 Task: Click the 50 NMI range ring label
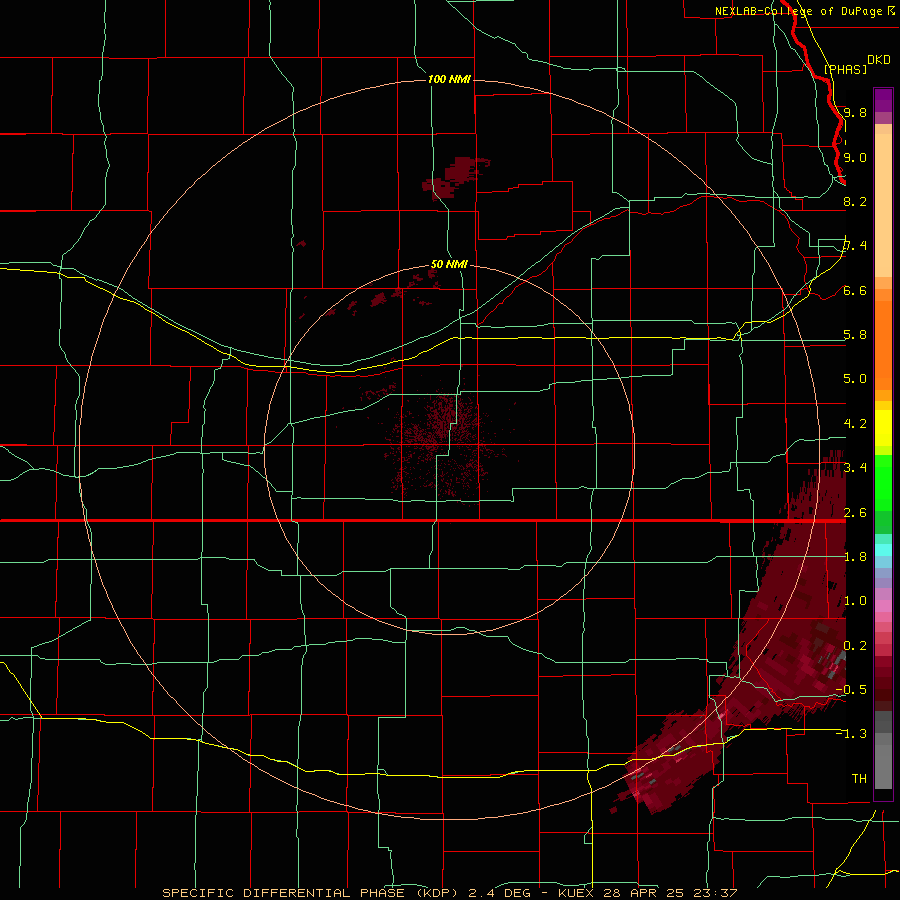[449, 264]
